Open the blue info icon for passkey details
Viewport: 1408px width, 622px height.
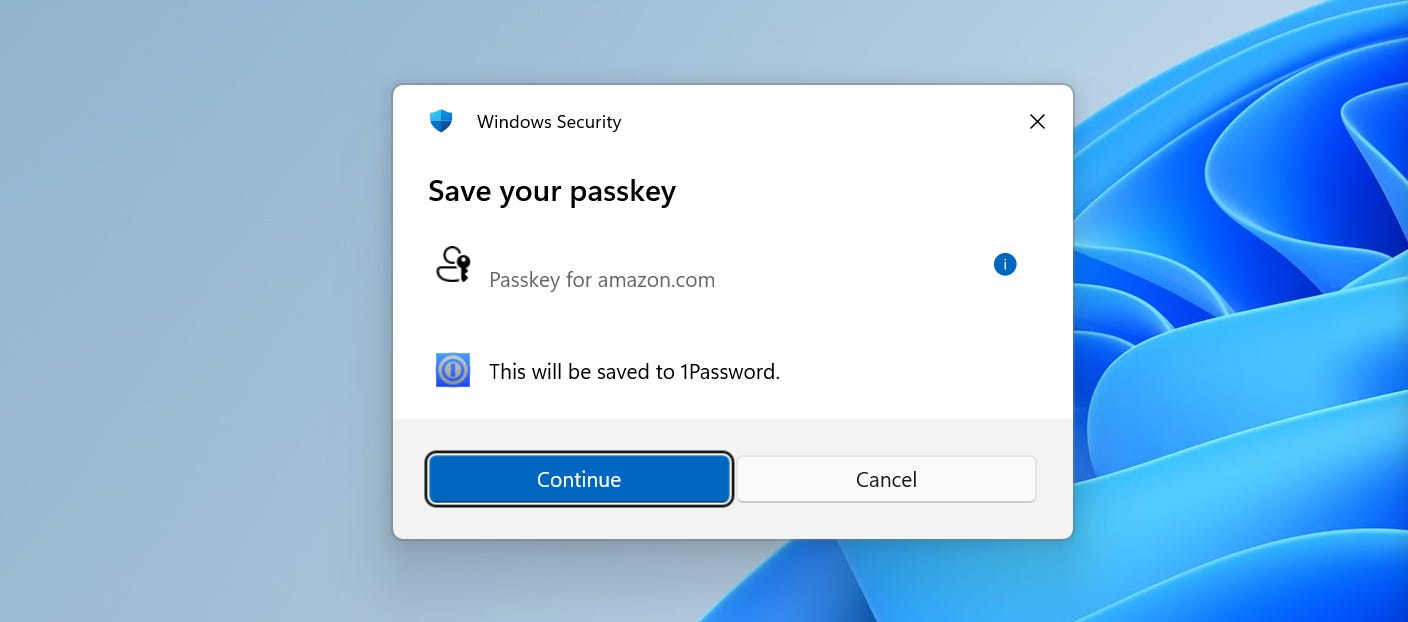pyautogui.click(x=1005, y=264)
